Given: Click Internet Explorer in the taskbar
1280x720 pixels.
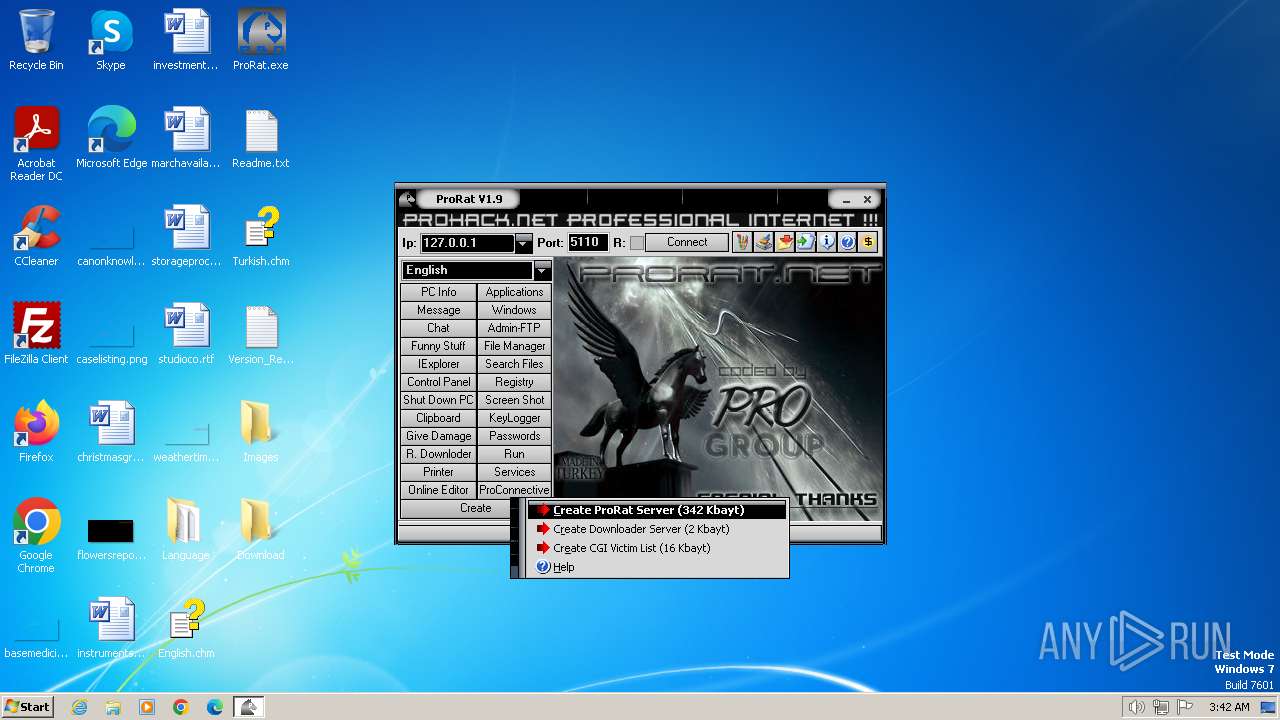Looking at the screenshot, I should 79,707.
